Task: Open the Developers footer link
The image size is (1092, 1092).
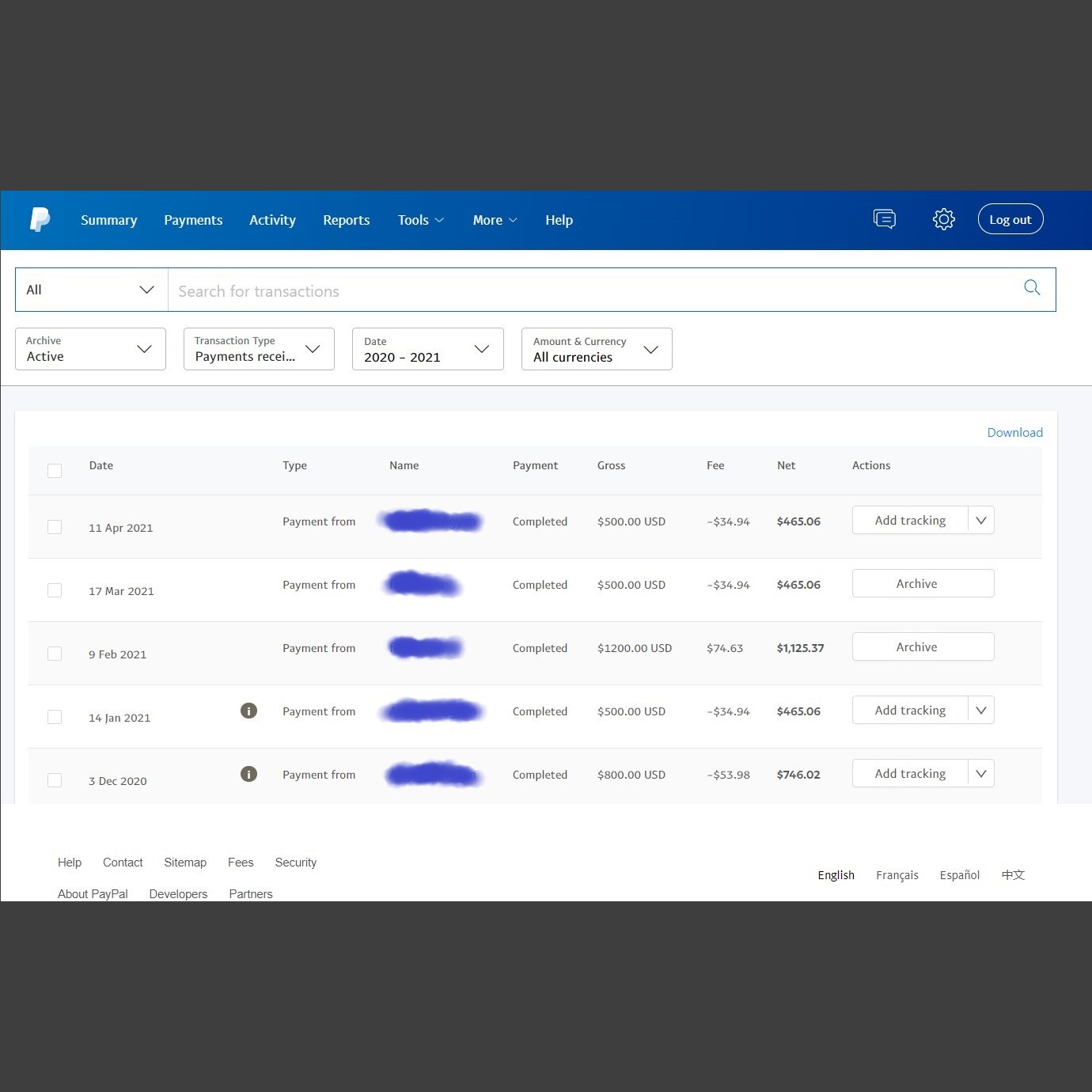Action: 178,894
